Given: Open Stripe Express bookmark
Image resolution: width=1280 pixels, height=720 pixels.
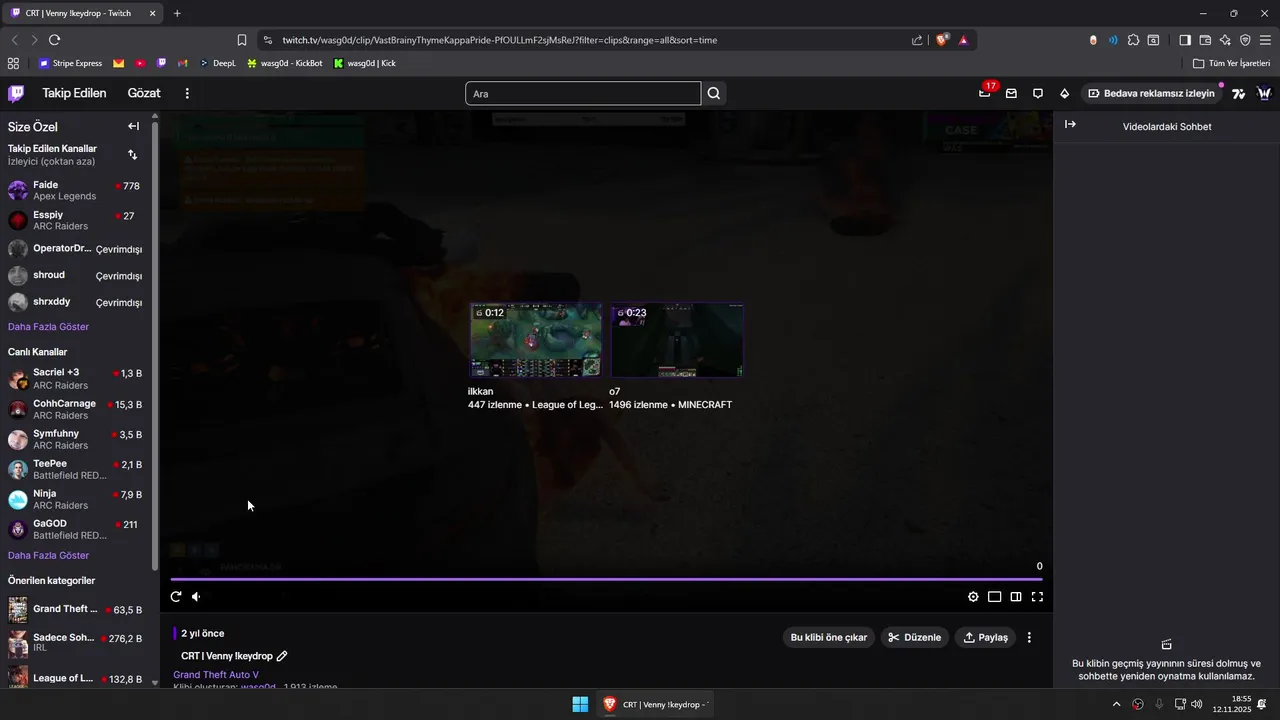Looking at the screenshot, I should 70,63.
